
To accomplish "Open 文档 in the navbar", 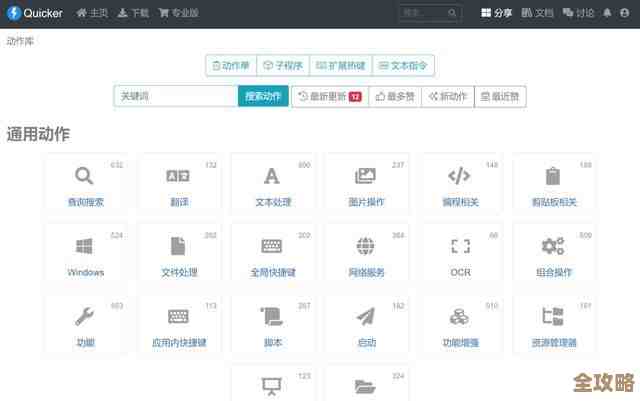I will 537,13.
